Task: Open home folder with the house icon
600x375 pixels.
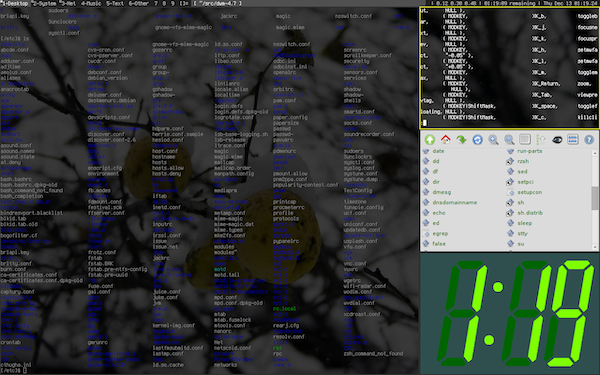Action: tap(445, 139)
